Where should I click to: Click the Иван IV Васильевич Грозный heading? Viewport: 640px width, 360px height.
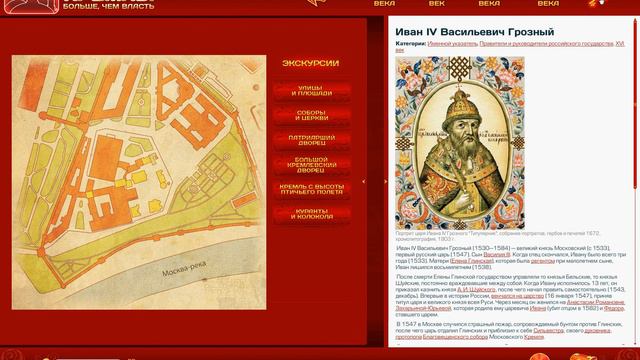[475, 32]
